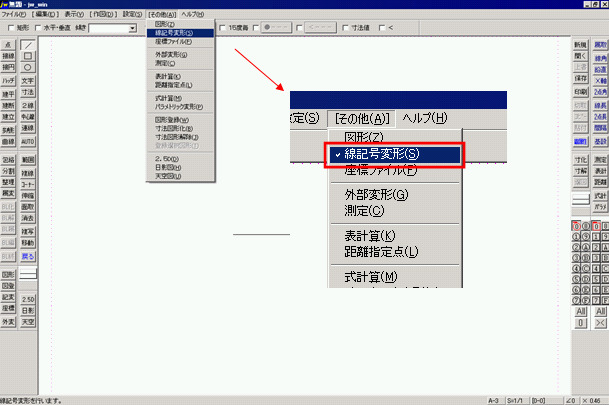Select the 寸法 (dimension) tool

click(x=28, y=92)
